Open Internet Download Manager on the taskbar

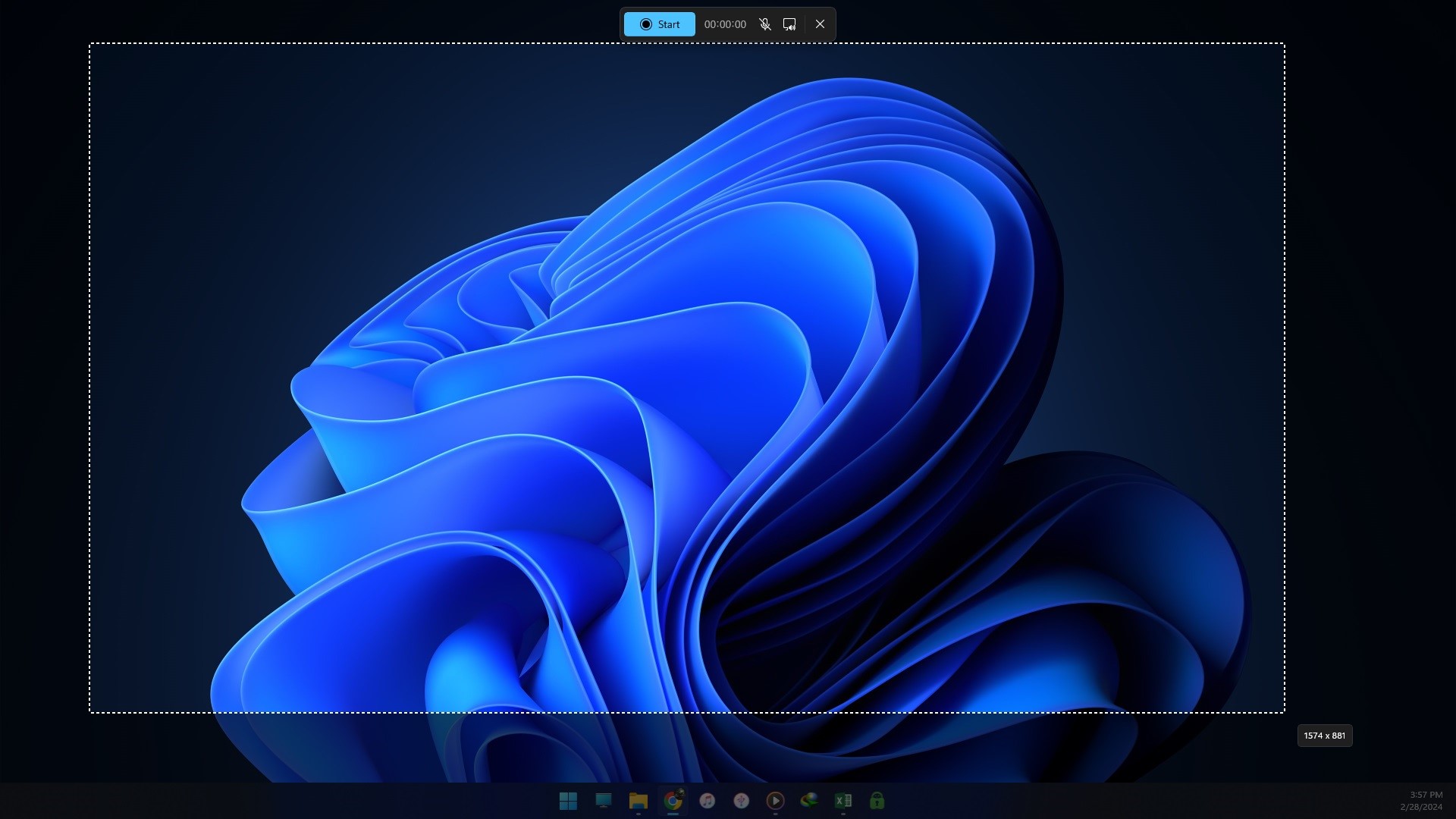coord(809,801)
